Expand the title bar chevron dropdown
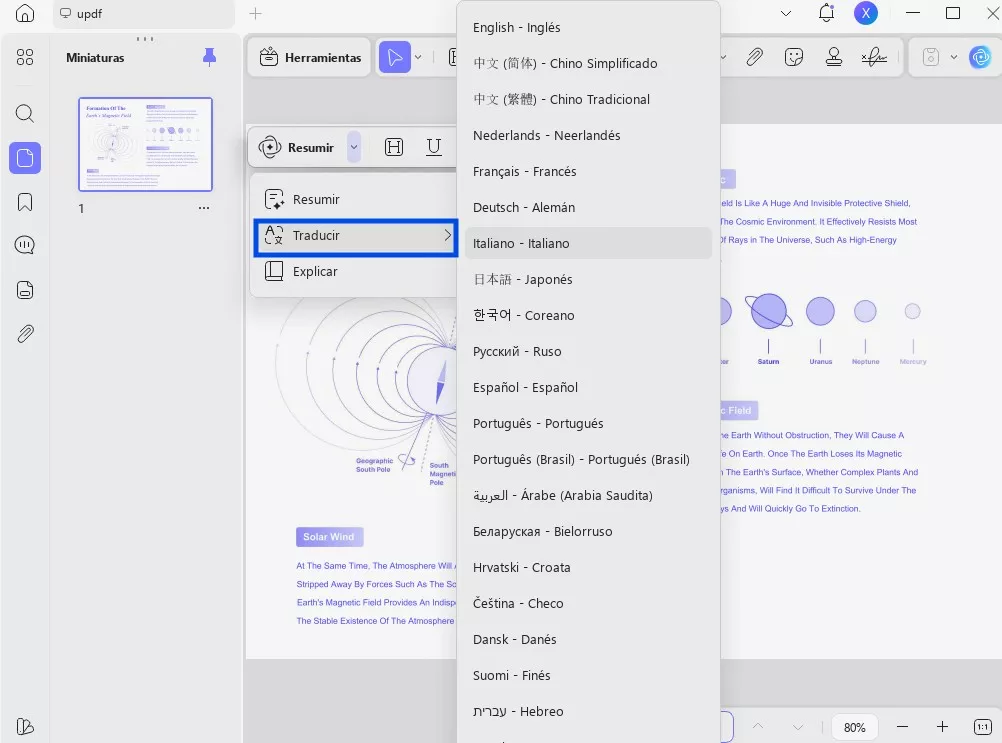 point(786,13)
